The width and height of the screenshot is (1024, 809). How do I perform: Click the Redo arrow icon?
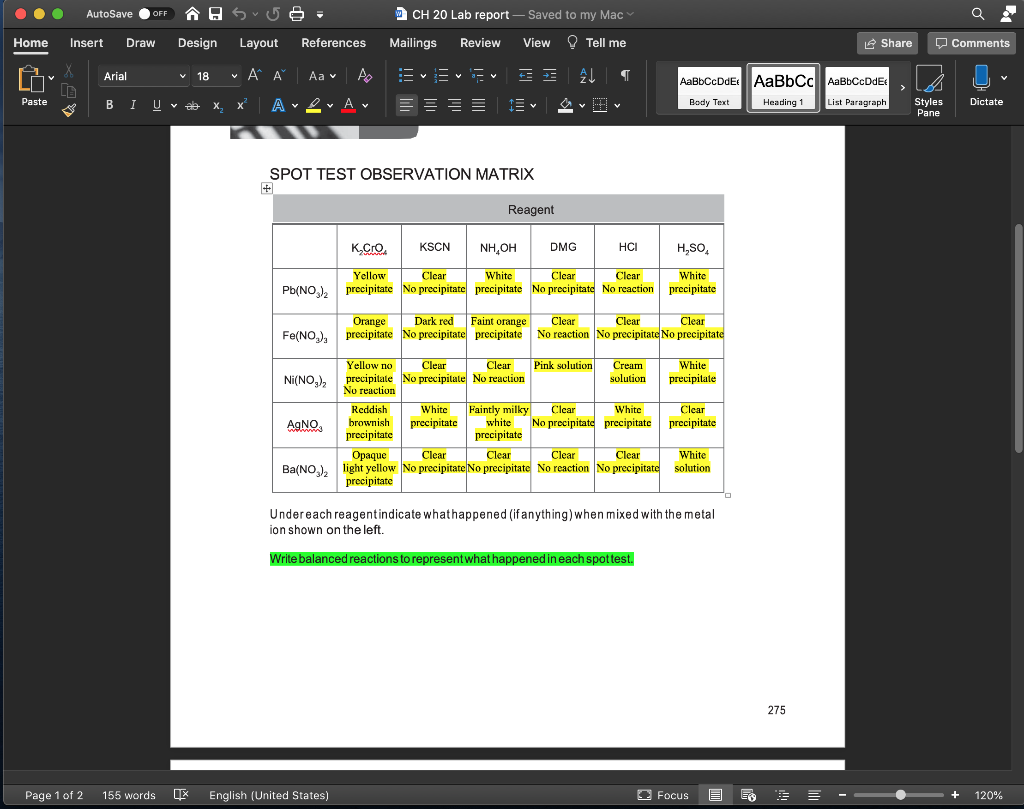pyautogui.click(x=273, y=14)
